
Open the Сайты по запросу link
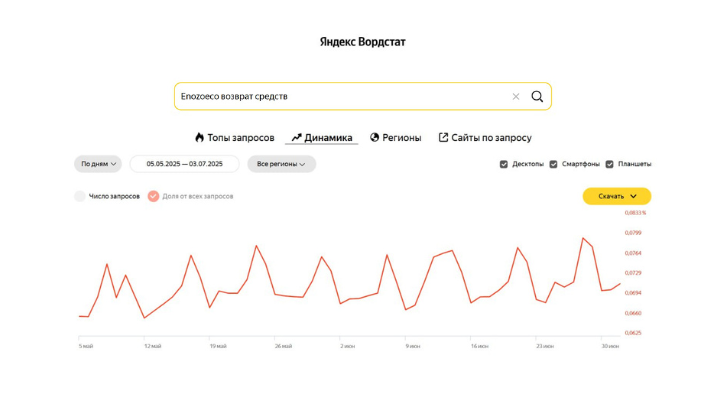coord(491,138)
